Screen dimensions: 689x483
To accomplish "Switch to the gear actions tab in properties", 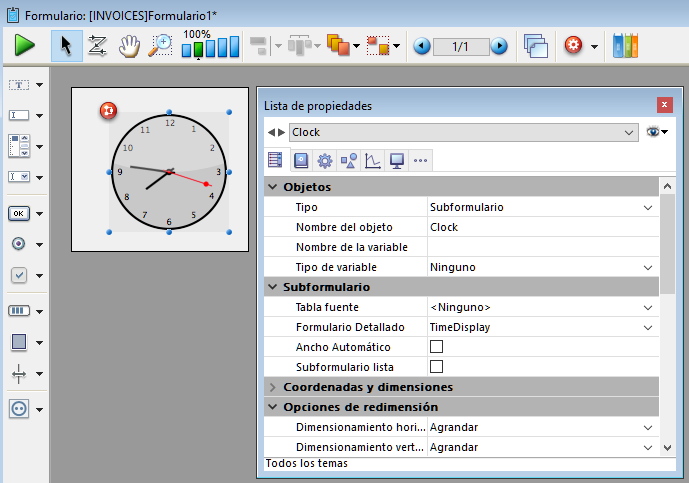I will tap(325, 160).
